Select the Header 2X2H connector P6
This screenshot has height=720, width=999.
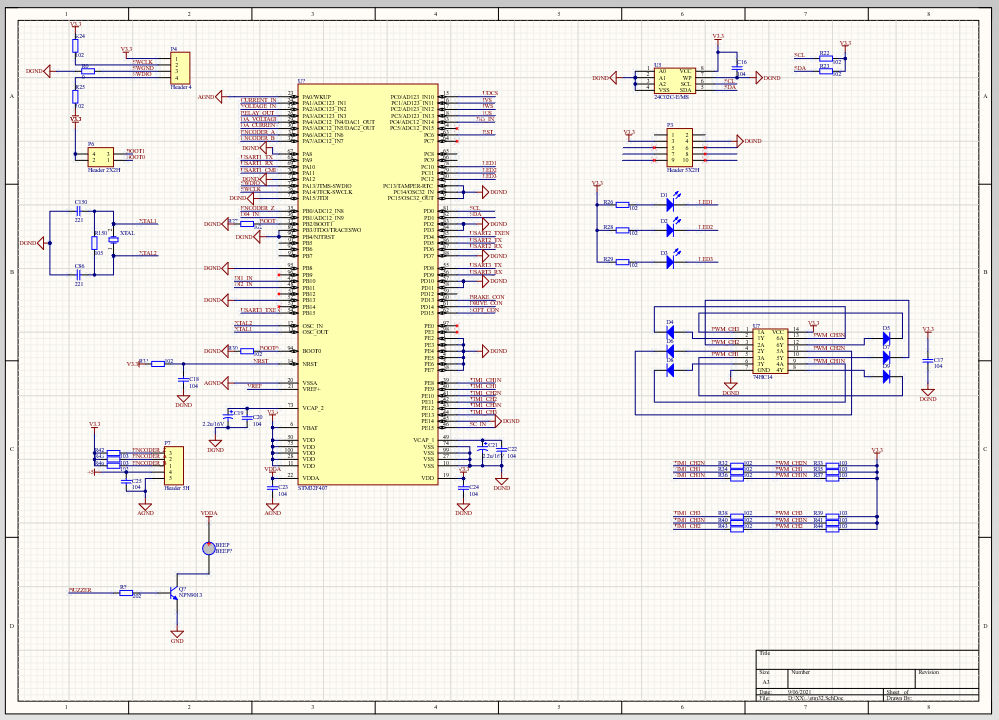click(101, 157)
